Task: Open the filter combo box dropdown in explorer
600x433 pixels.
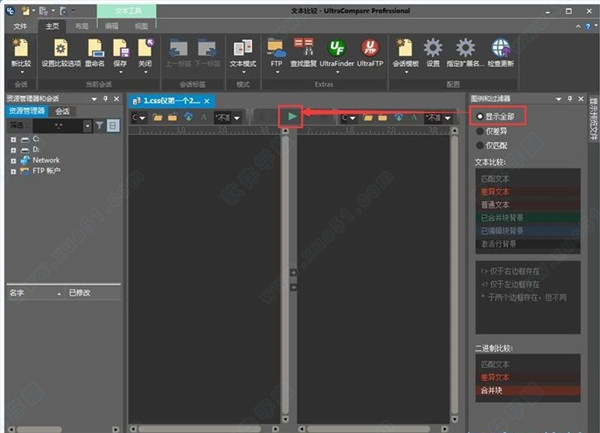Action: 88,125
